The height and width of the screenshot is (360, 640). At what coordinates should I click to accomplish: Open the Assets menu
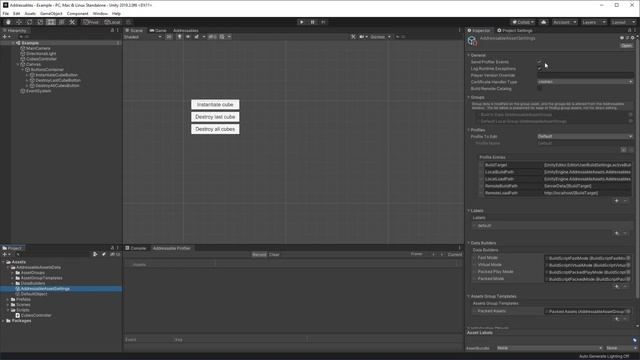coord(30,13)
